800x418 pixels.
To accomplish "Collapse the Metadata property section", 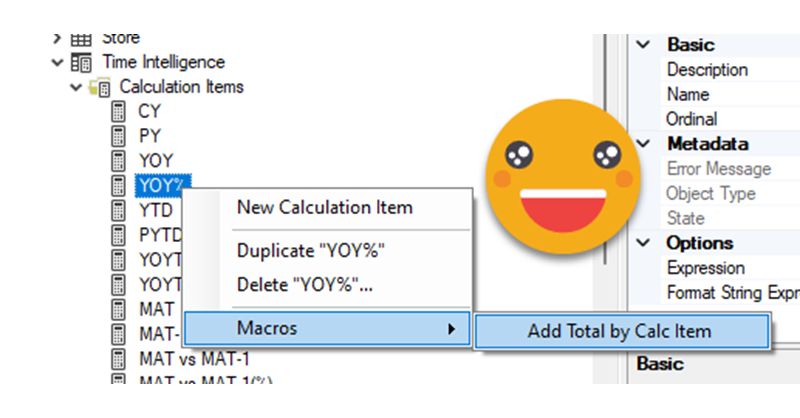I will 645,144.
